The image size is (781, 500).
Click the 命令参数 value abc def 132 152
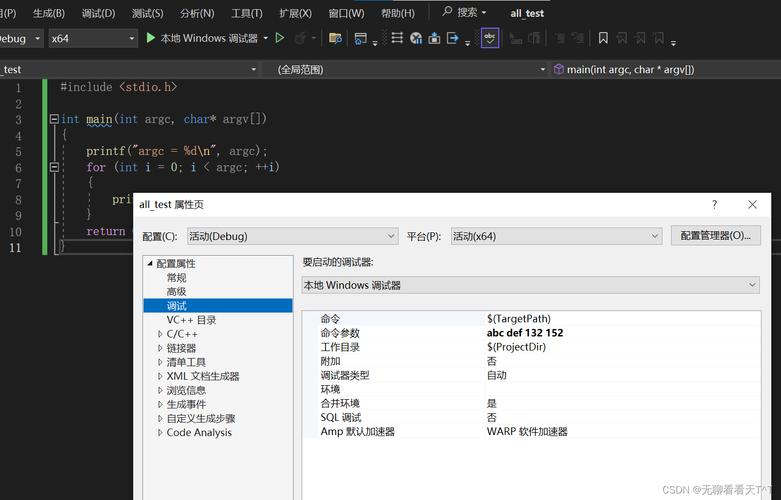[x=525, y=333]
